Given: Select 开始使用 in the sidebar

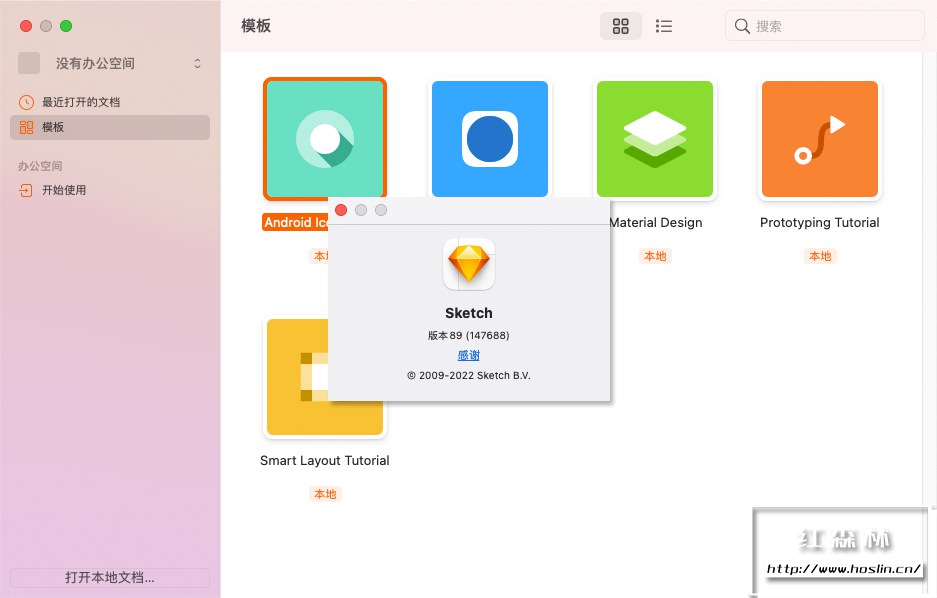Looking at the screenshot, I should pyautogui.click(x=110, y=190).
